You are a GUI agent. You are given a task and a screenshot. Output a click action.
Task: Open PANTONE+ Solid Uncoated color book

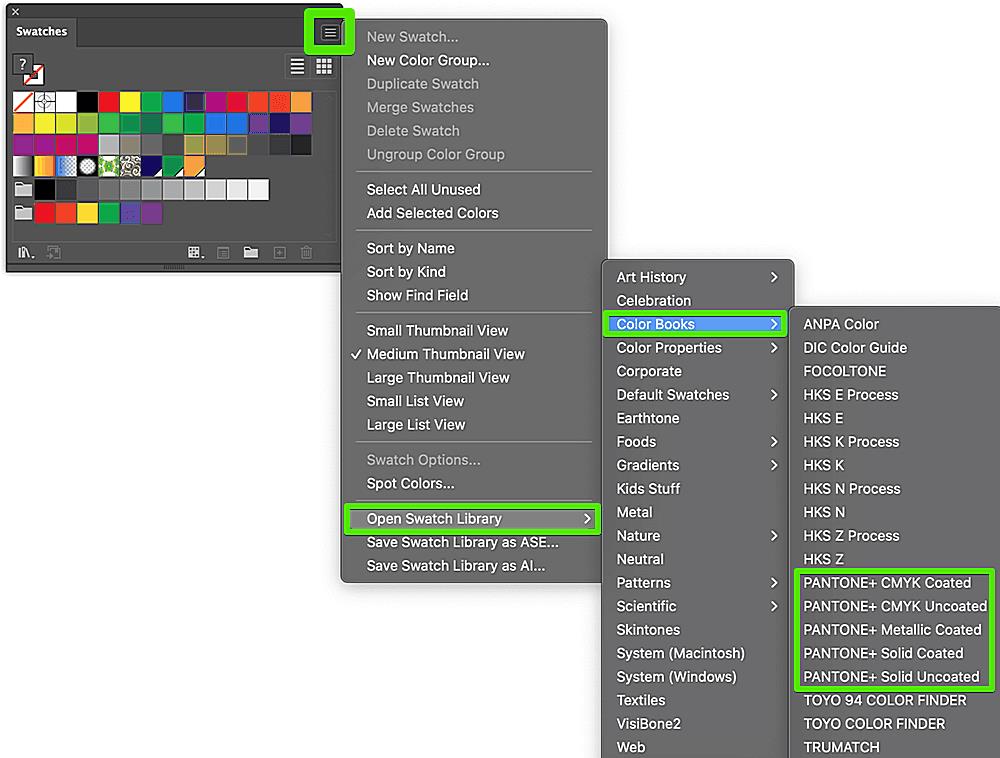coord(891,676)
